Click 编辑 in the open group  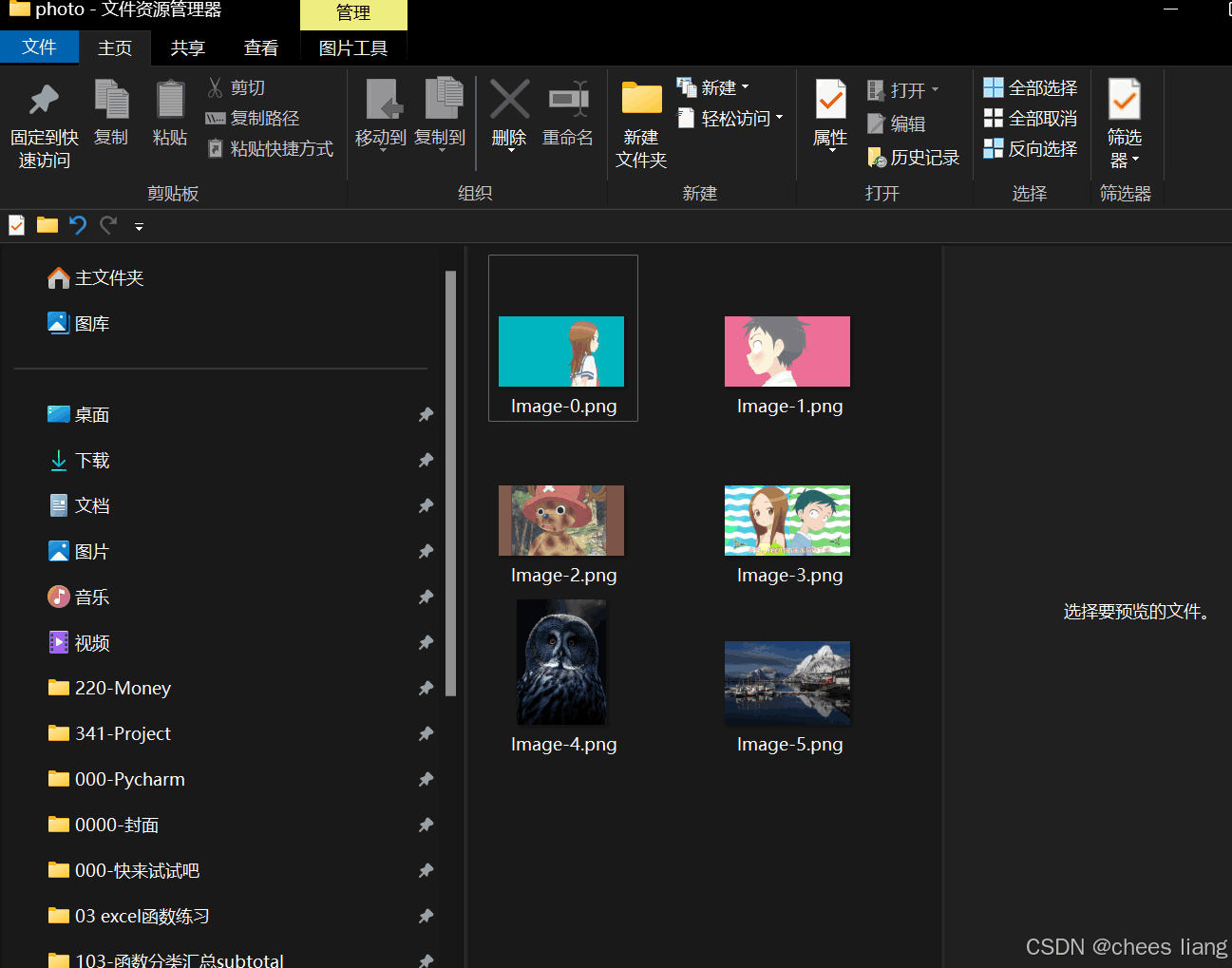(897, 123)
